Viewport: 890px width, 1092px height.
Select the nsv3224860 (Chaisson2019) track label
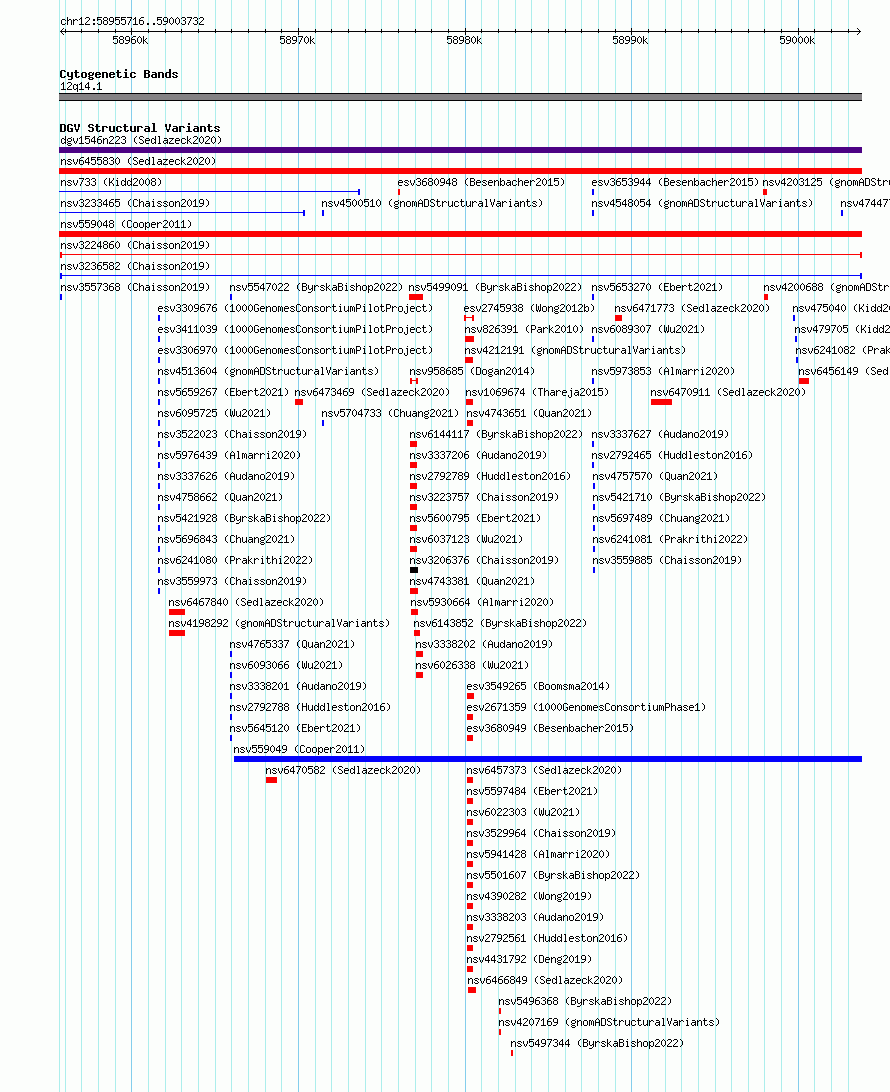pos(134,245)
